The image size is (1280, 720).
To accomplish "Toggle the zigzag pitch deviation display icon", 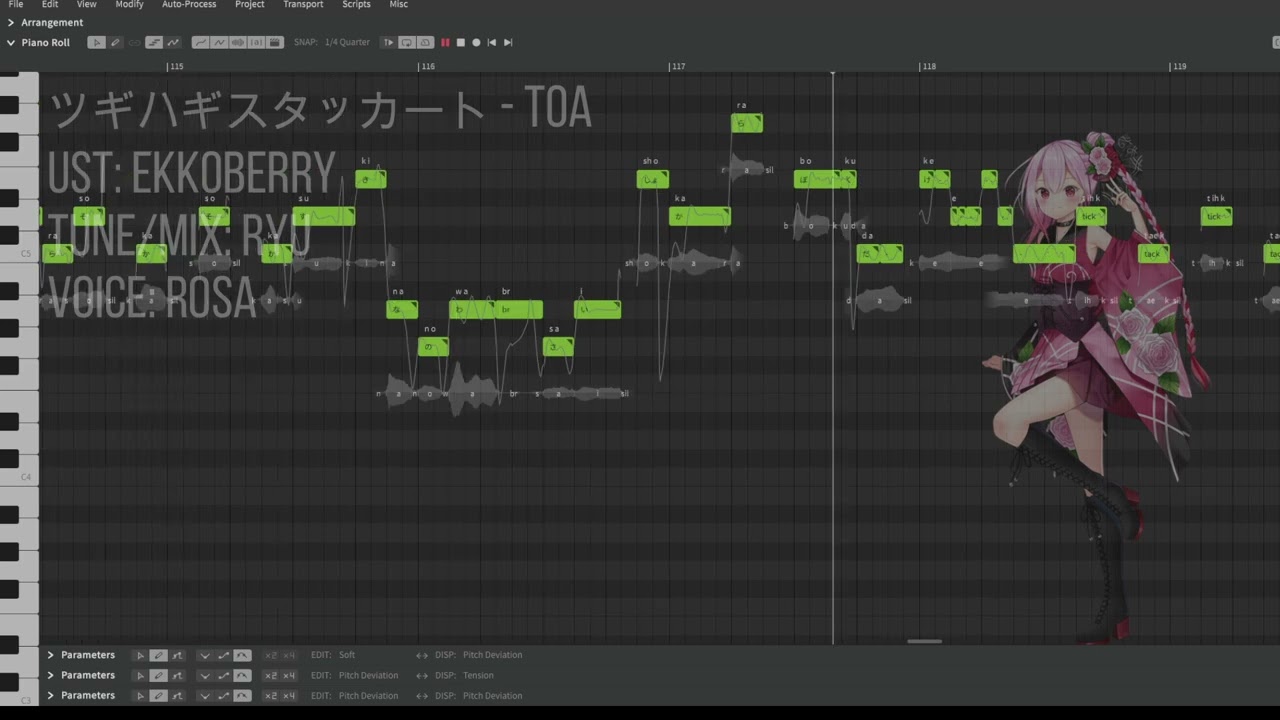I will pos(219,42).
